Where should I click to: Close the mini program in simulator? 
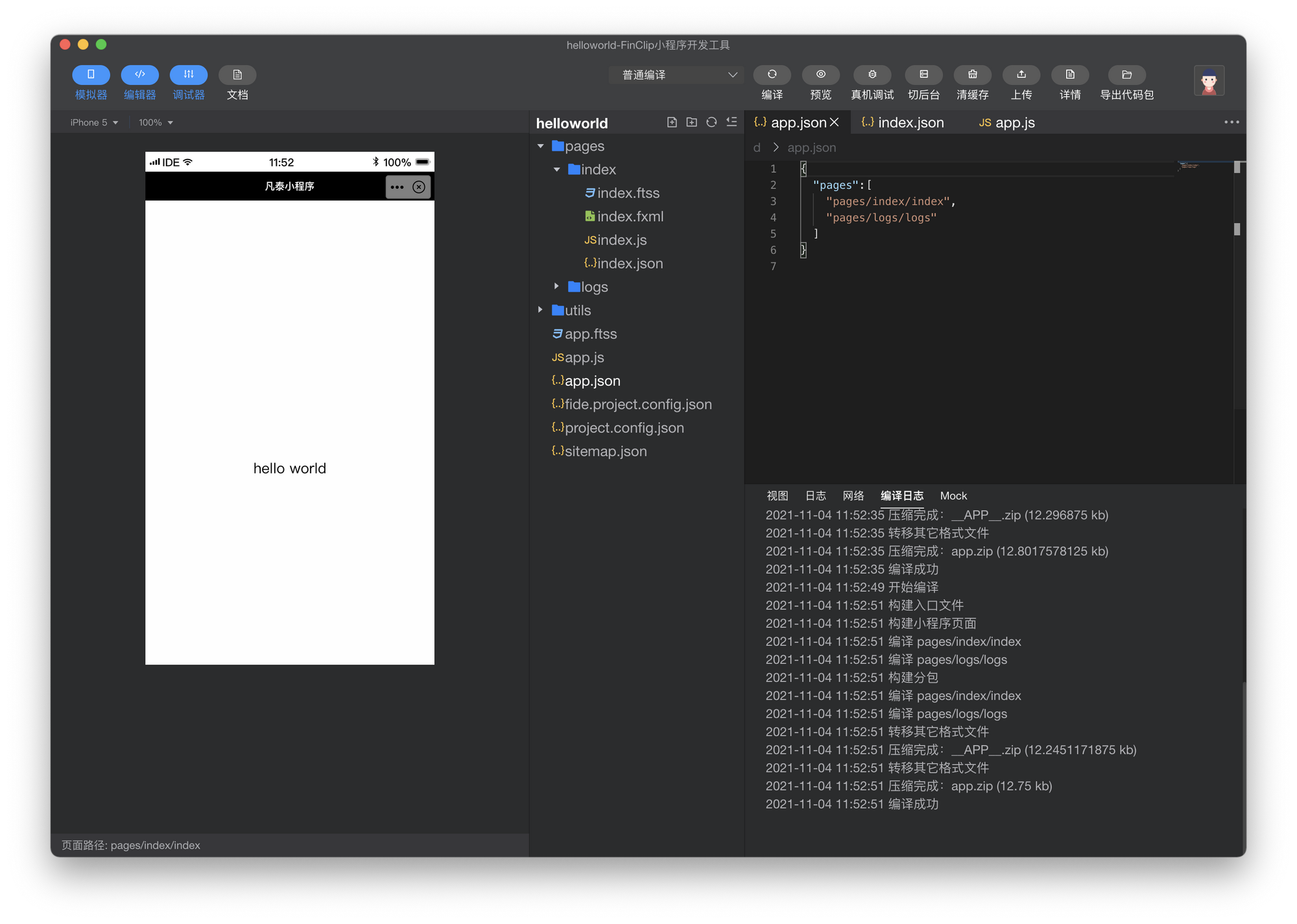(x=419, y=187)
